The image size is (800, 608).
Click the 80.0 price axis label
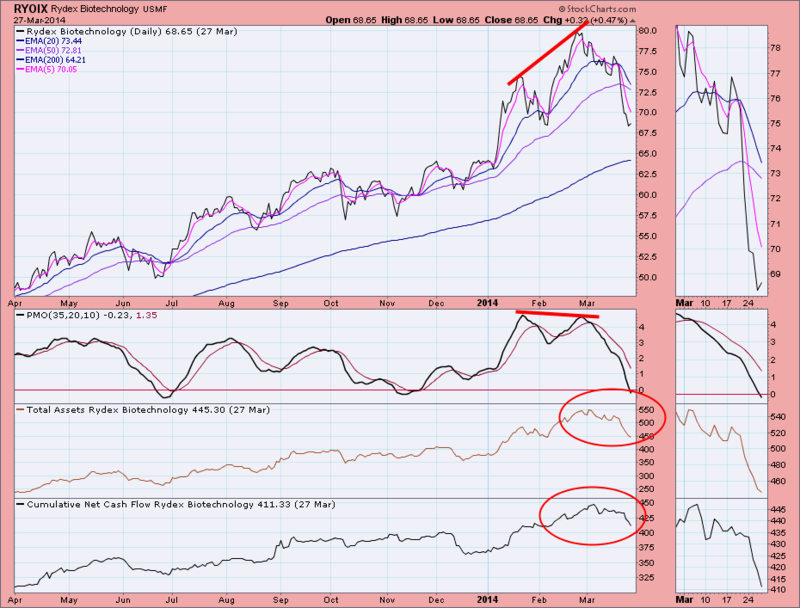[647, 31]
